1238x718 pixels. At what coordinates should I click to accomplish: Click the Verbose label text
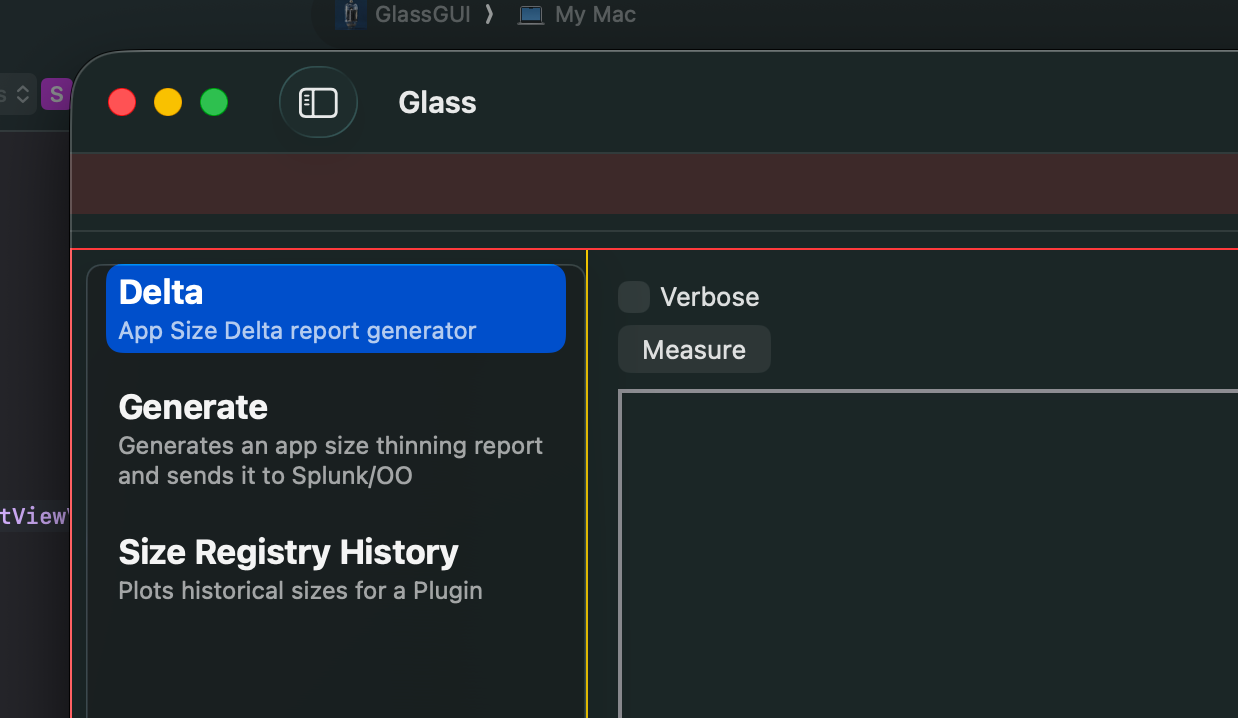coord(709,297)
